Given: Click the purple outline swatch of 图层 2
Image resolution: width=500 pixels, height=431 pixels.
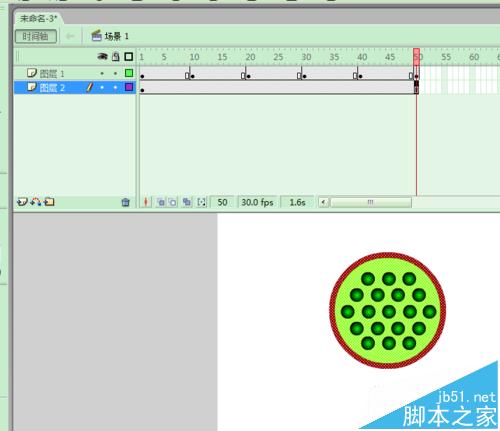Looking at the screenshot, I should tap(129, 87).
